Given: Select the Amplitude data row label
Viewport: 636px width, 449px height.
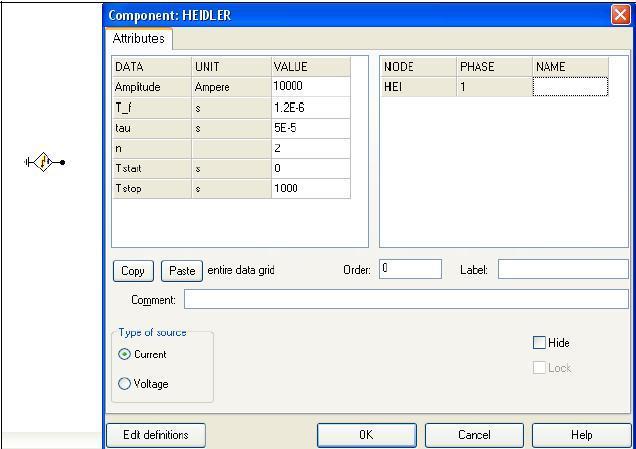Looking at the screenshot, I should pyautogui.click(x=151, y=86).
